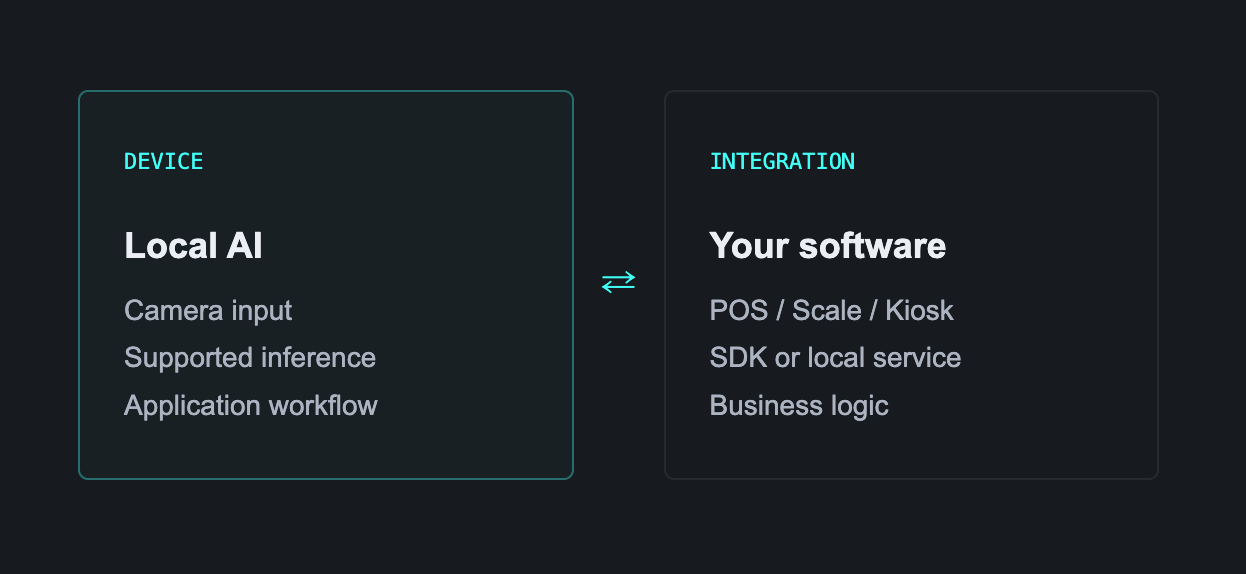Click the Your software heading

point(828,246)
